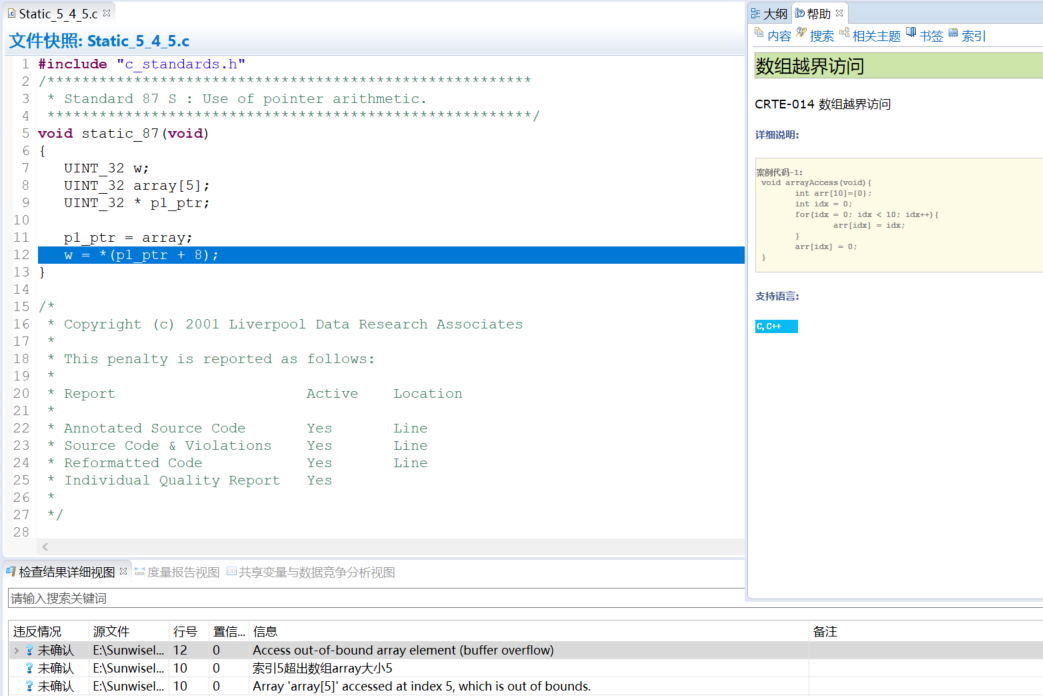1043x696 pixels.
Task: Sort by the 违反情况 column header
Action: click(x=49, y=631)
